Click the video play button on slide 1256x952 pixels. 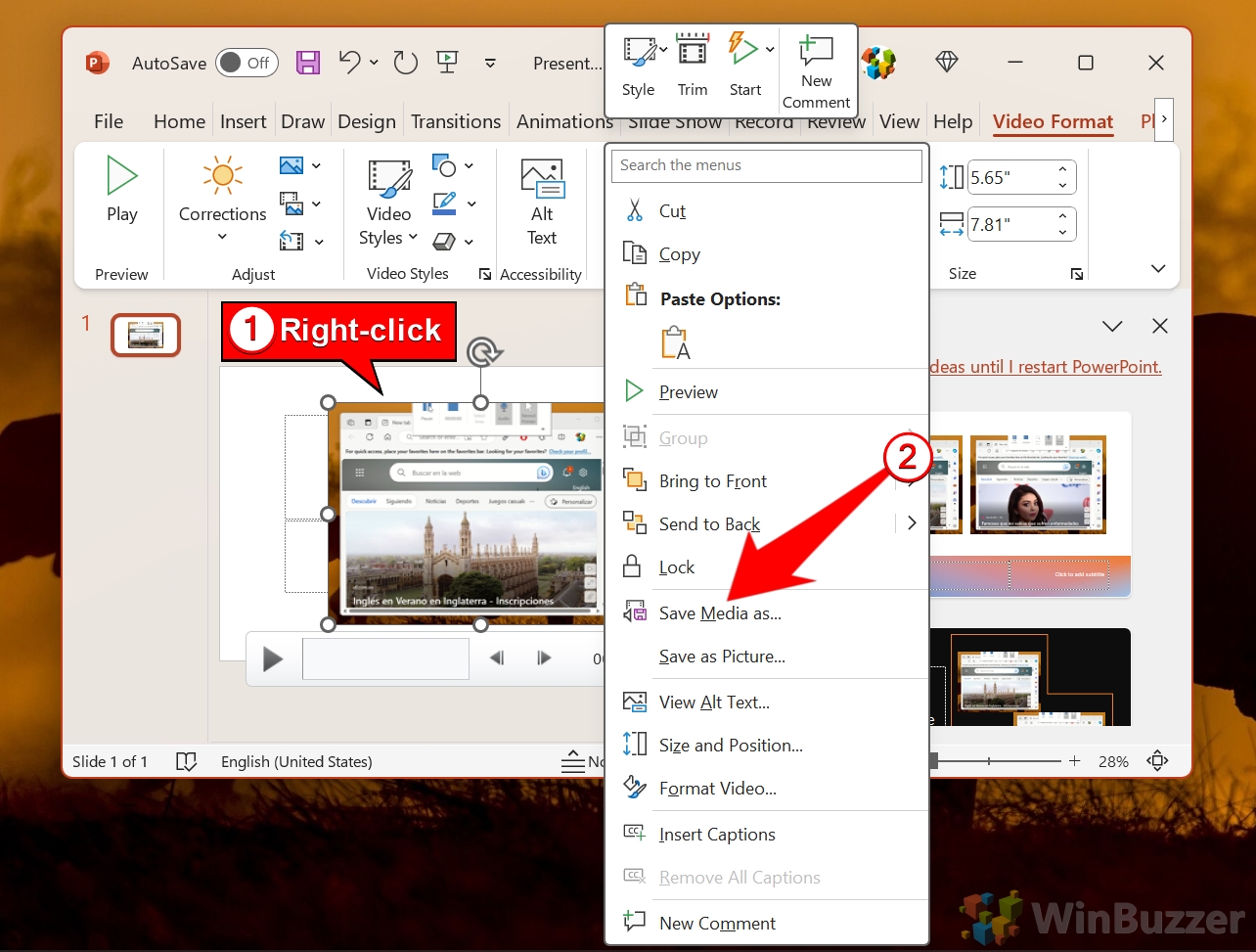[x=273, y=659]
